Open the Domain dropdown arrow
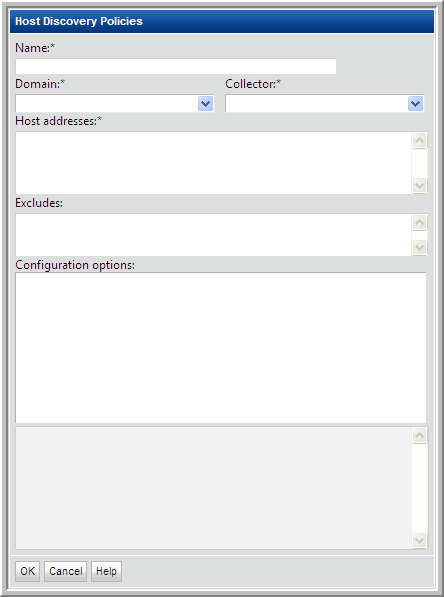444x597 pixels. pyautogui.click(x=206, y=104)
